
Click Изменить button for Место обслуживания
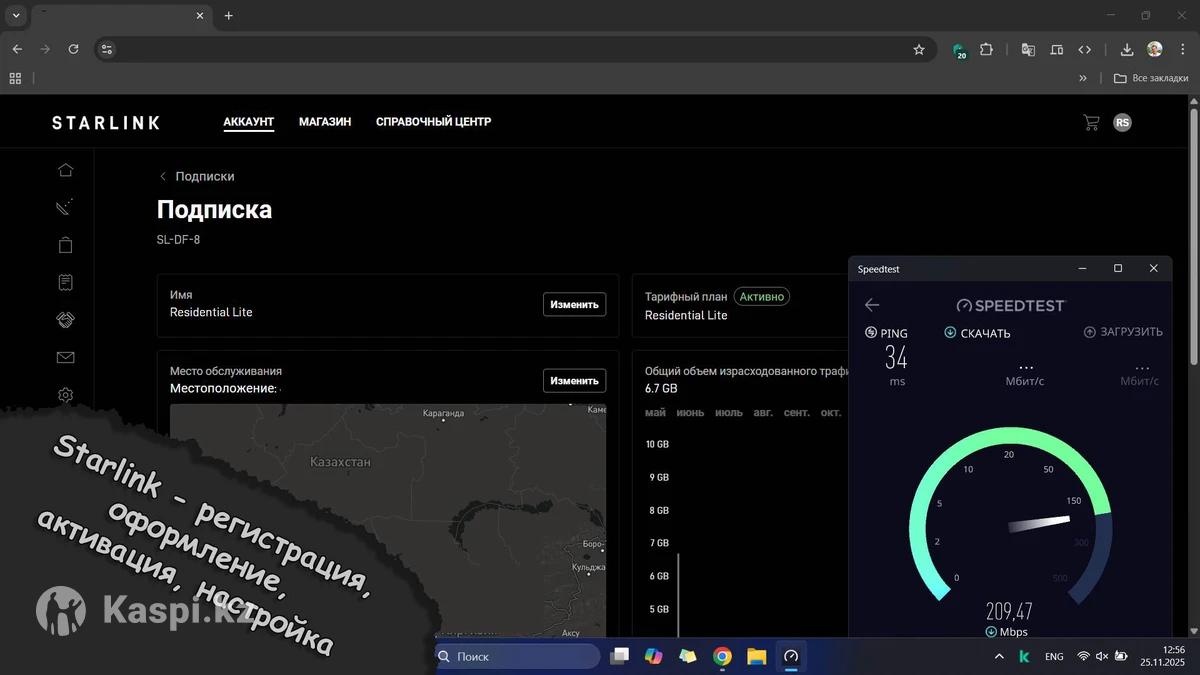click(x=574, y=381)
